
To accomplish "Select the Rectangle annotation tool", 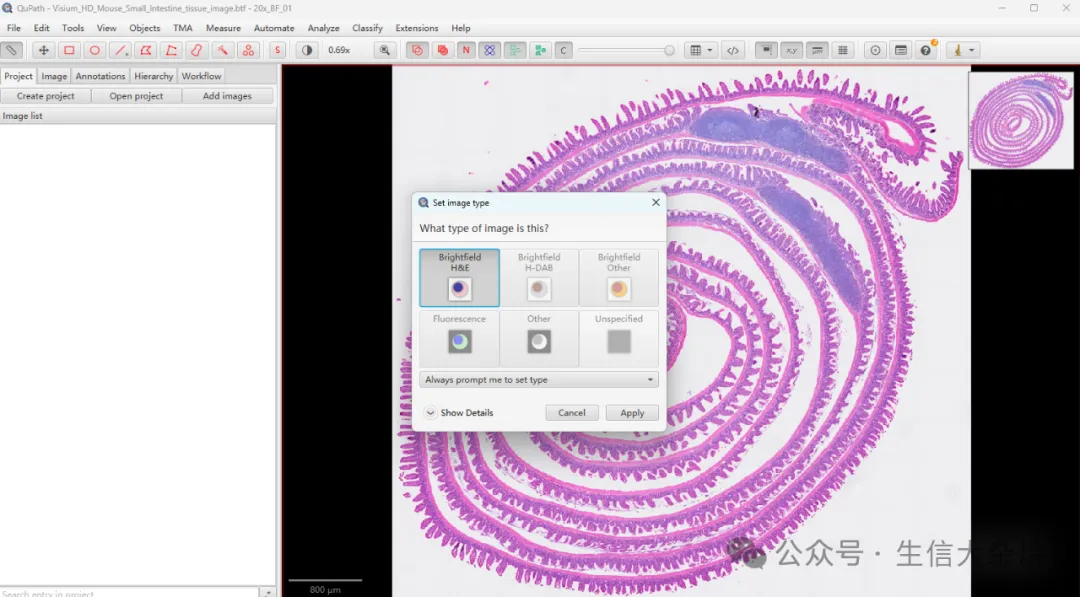I will click(69, 50).
